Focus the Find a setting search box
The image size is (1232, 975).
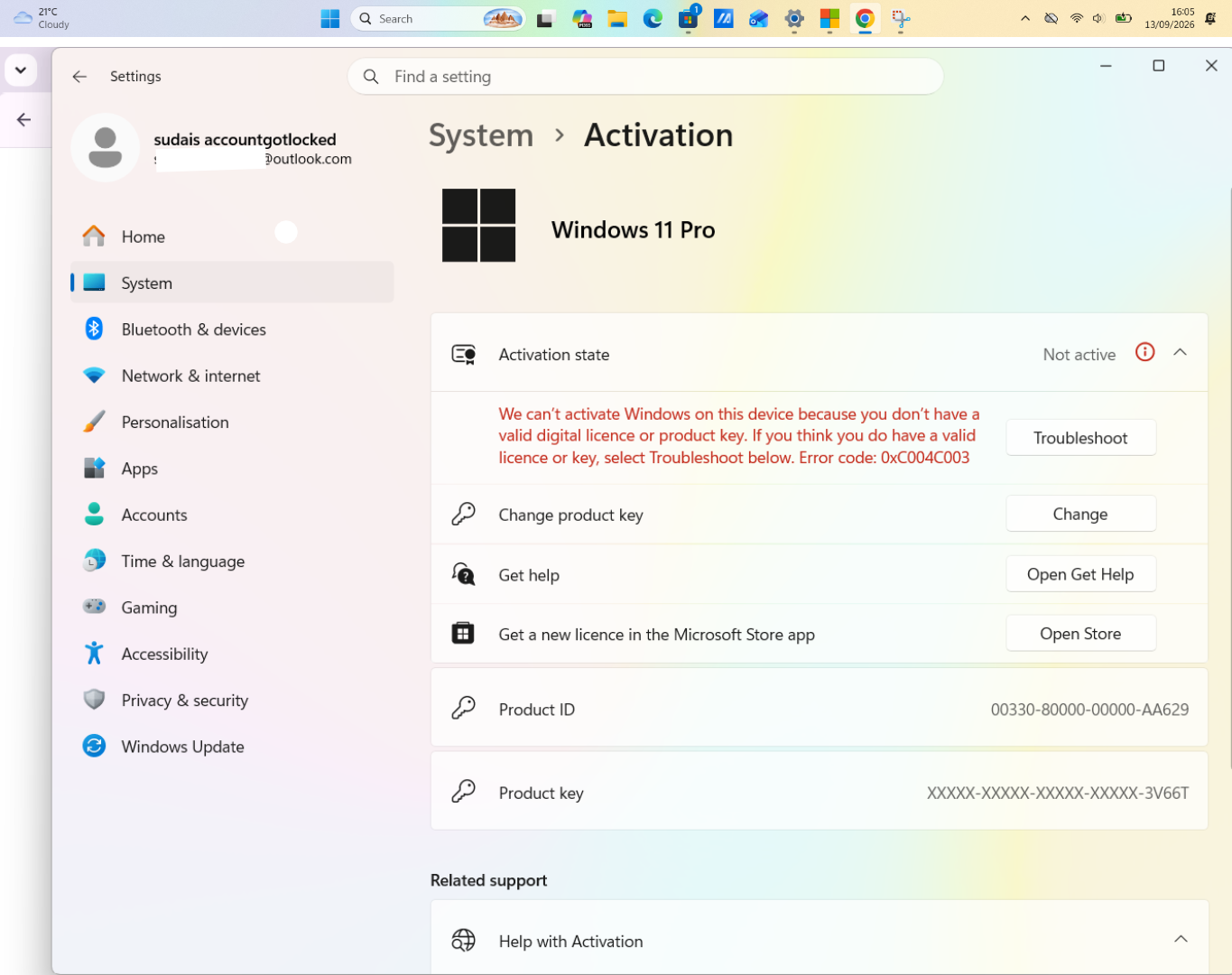(x=645, y=77)
